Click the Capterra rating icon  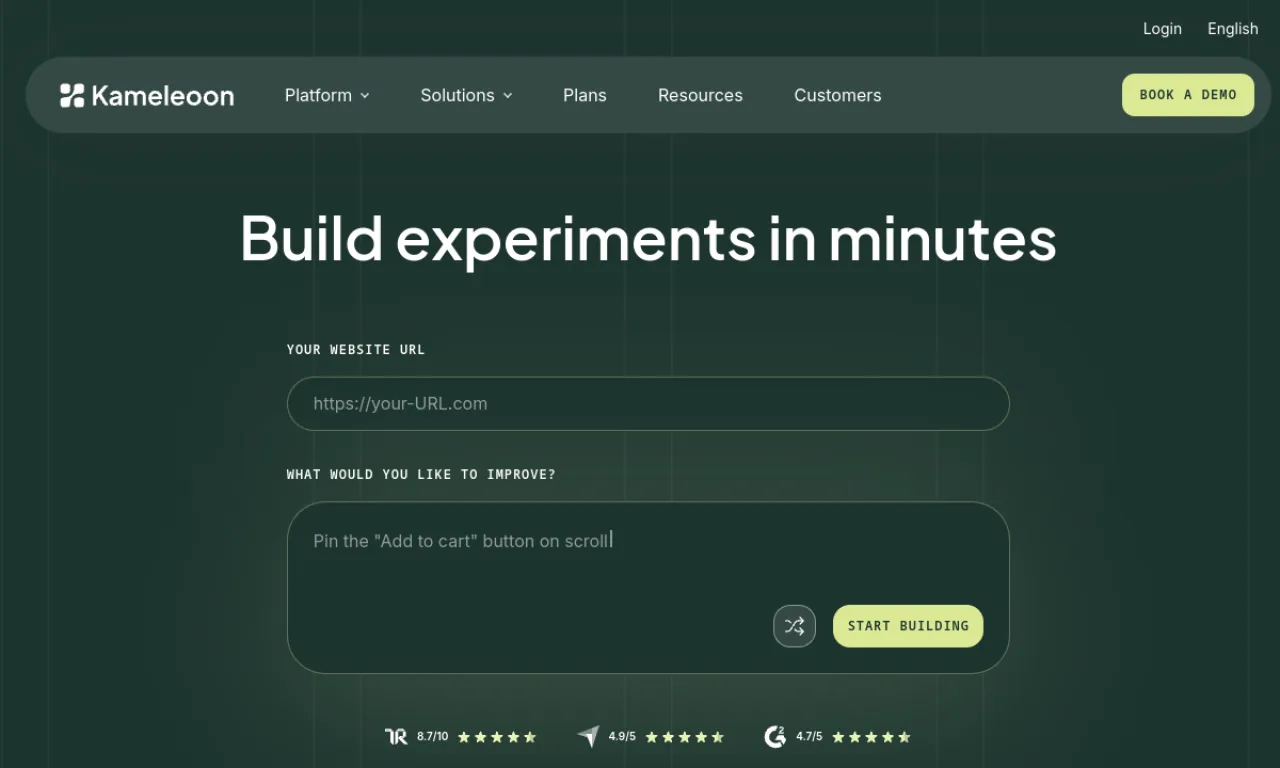(x=588, y=737)
